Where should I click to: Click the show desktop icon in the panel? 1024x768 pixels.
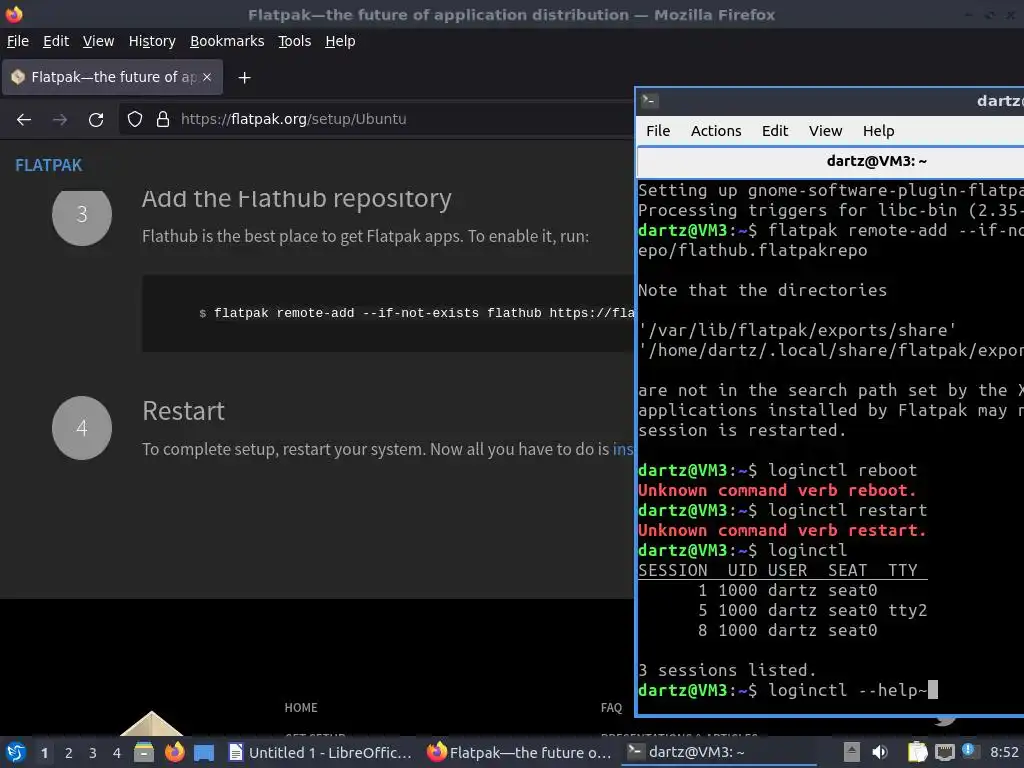[x=204, y=752]
